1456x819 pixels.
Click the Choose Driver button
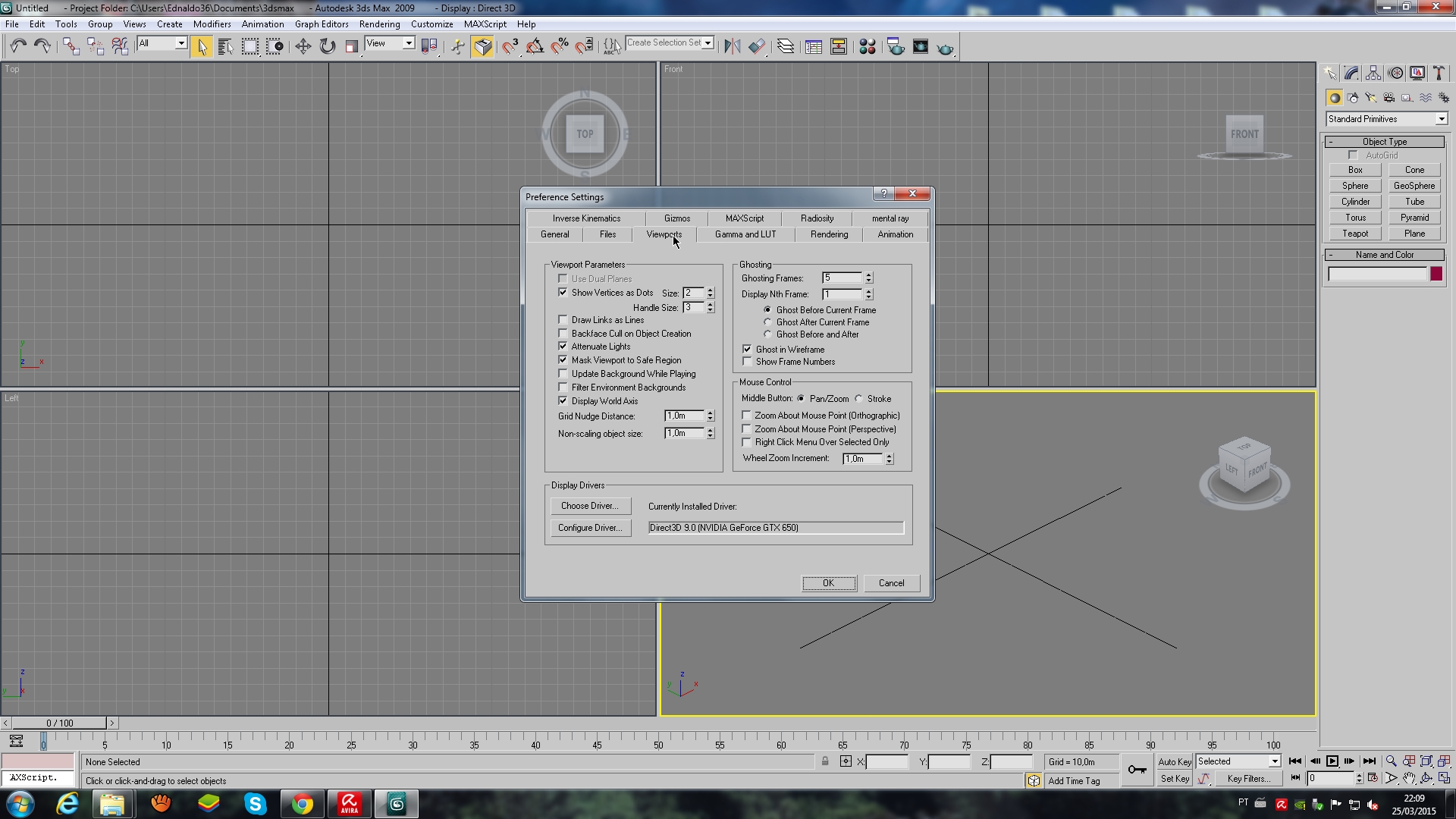[589, 505]
